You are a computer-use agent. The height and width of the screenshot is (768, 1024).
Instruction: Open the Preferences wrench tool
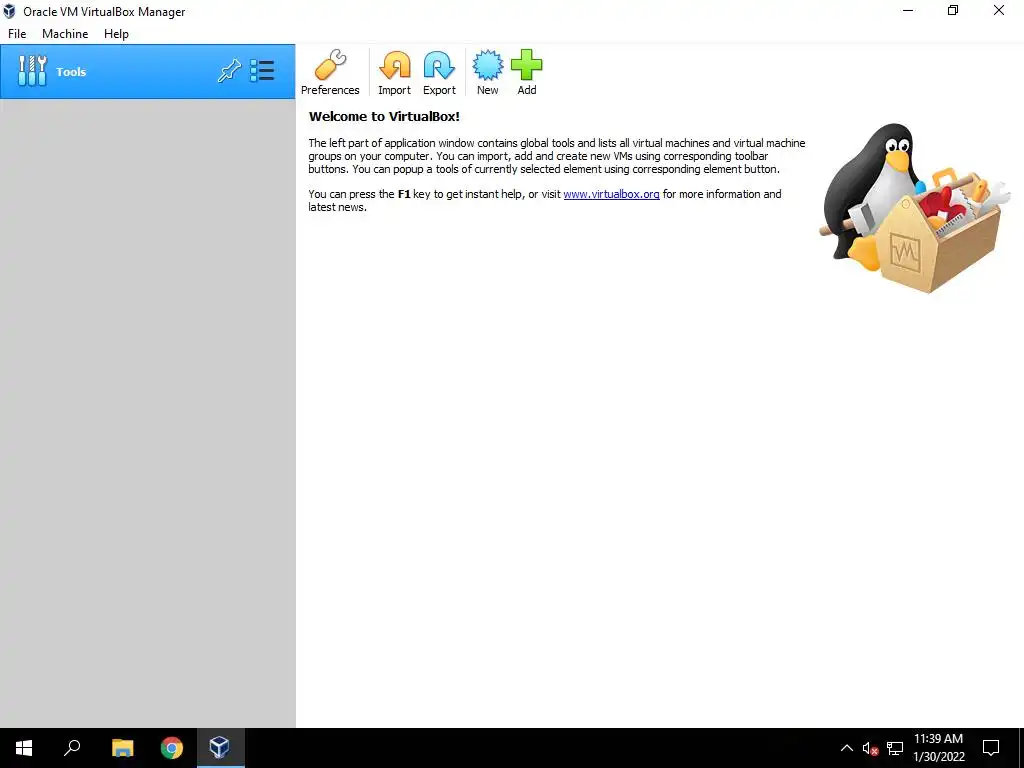pyautogui.click(x=330, y=72)
